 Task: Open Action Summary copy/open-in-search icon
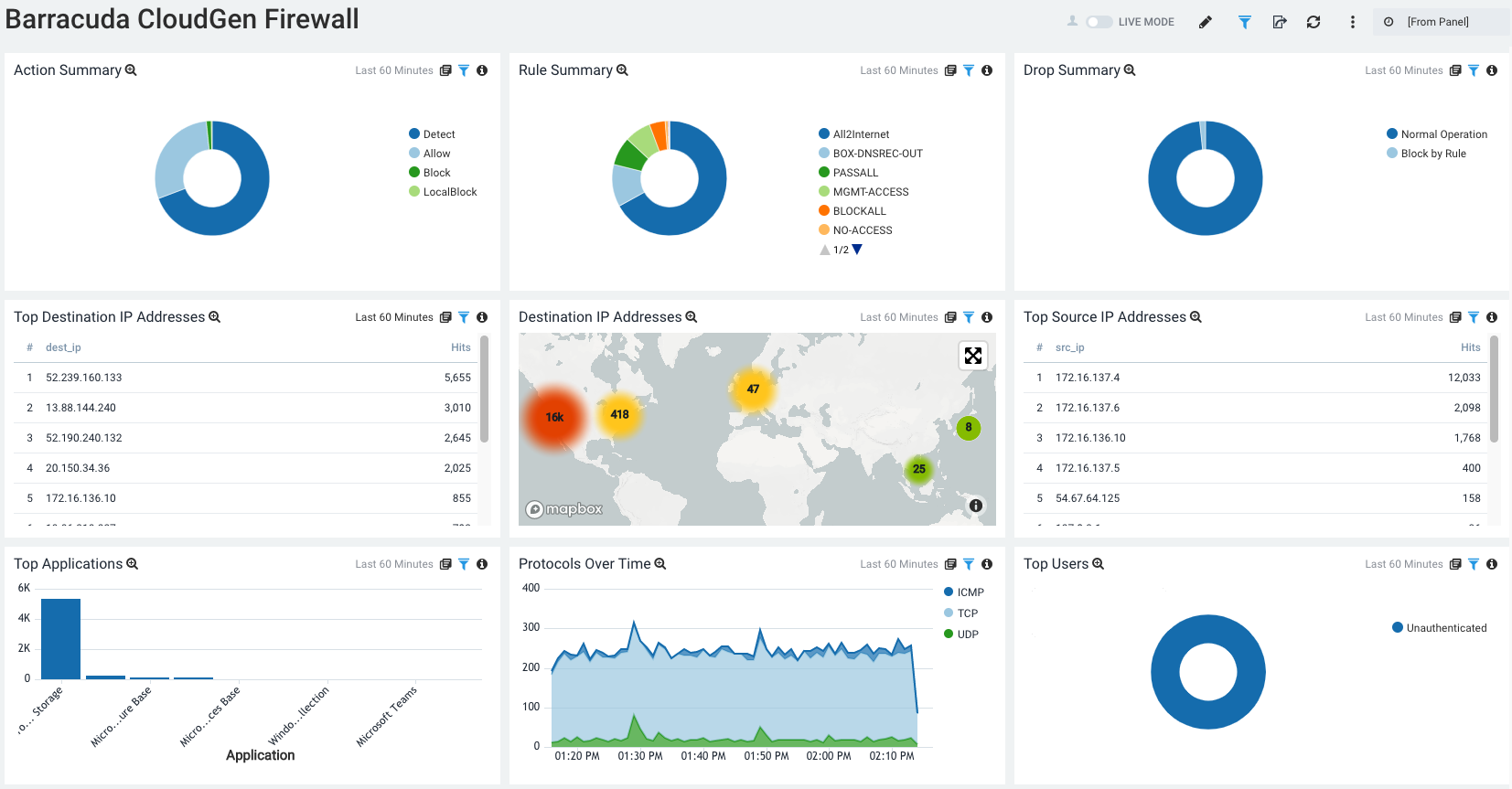coord(445,70)
